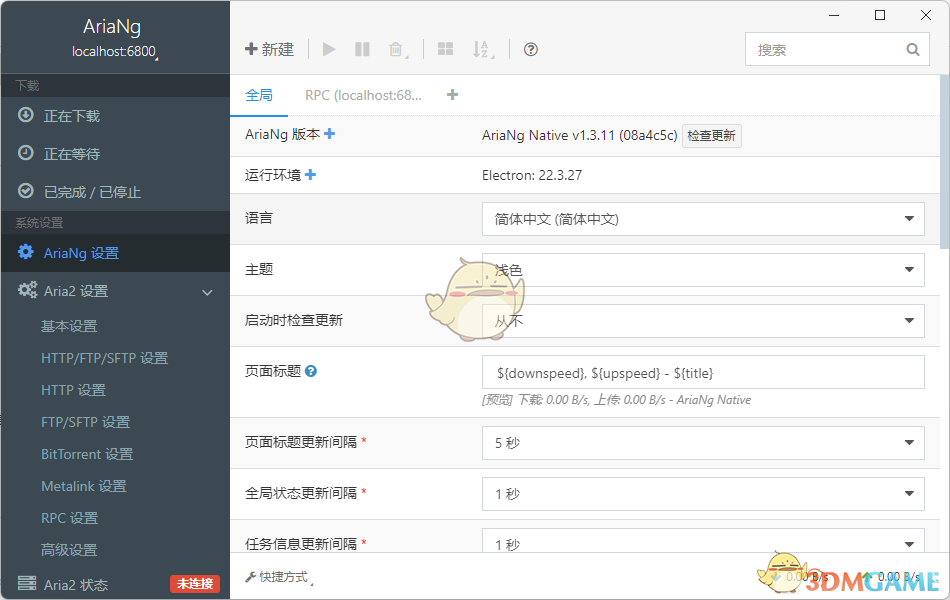The height and width of the screenshot is (600, 950).
Task: Expand details beside AriaNg 版本
Action: pyautogui.click(x=330, y=134)
